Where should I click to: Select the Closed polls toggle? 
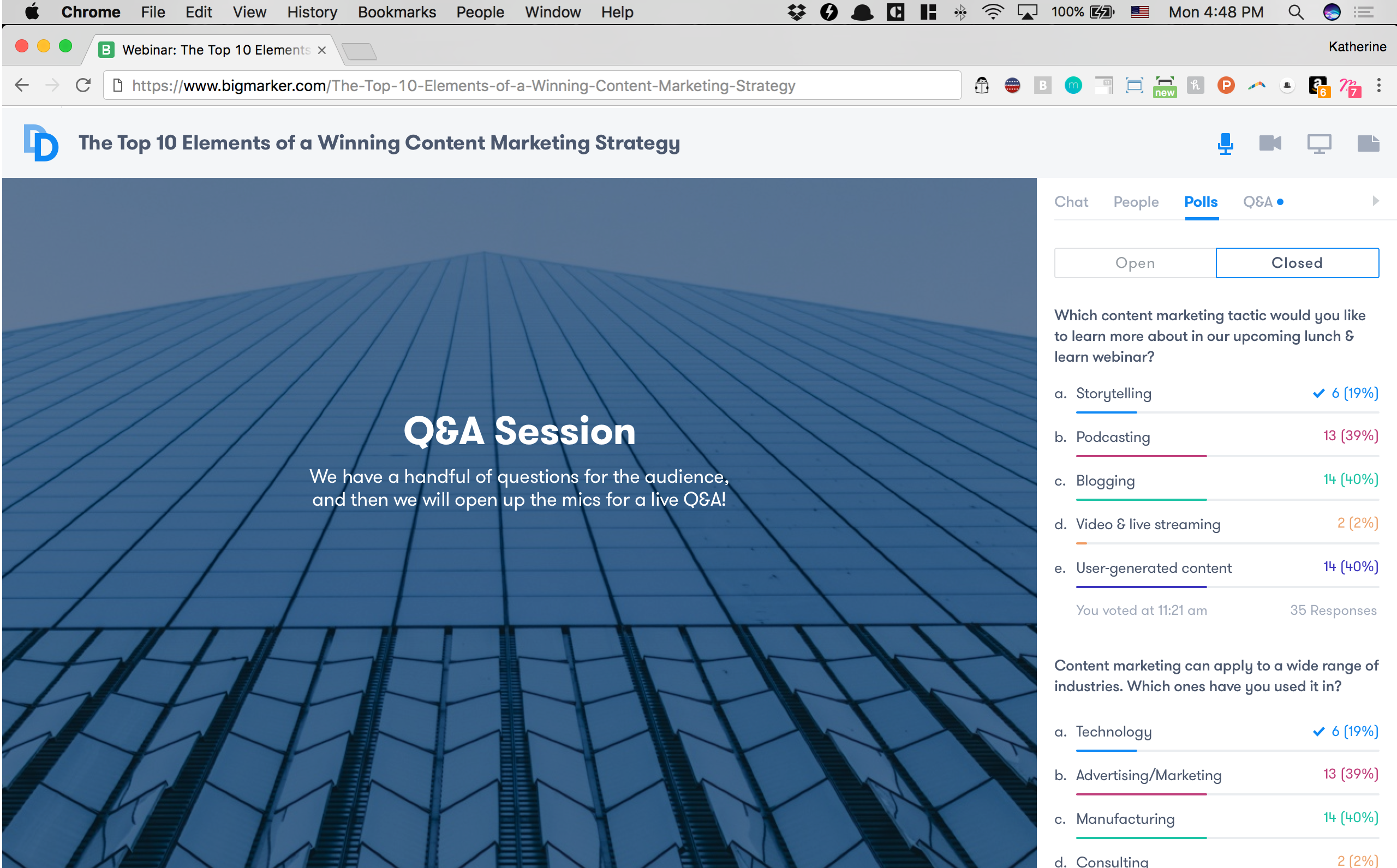click(1297, 263)
